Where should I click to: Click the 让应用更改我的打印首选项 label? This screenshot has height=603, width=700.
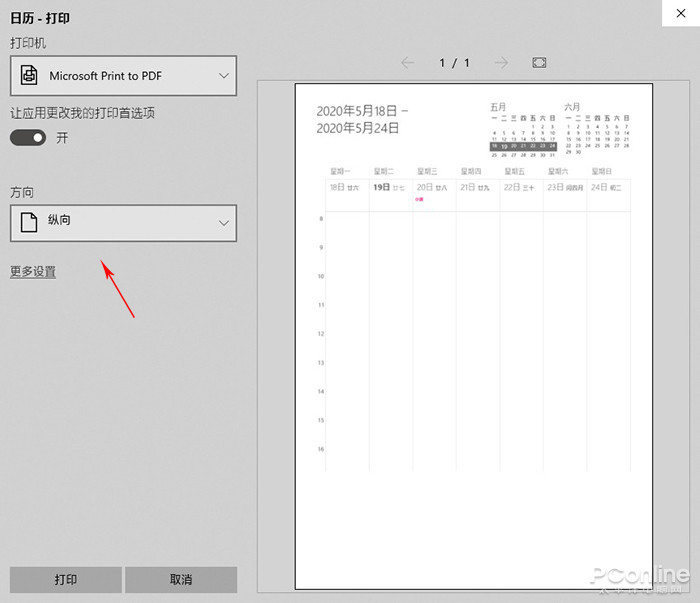[x=83, y=113]
